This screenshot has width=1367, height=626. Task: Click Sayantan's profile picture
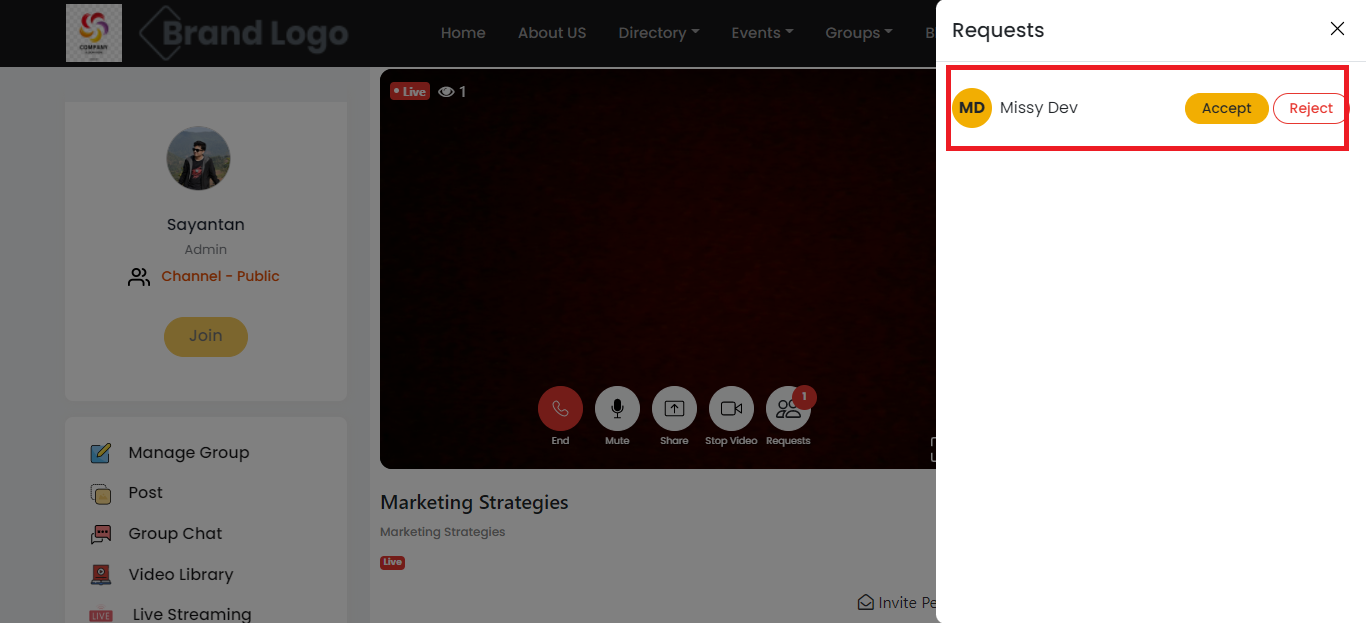(x=198, y=158)
